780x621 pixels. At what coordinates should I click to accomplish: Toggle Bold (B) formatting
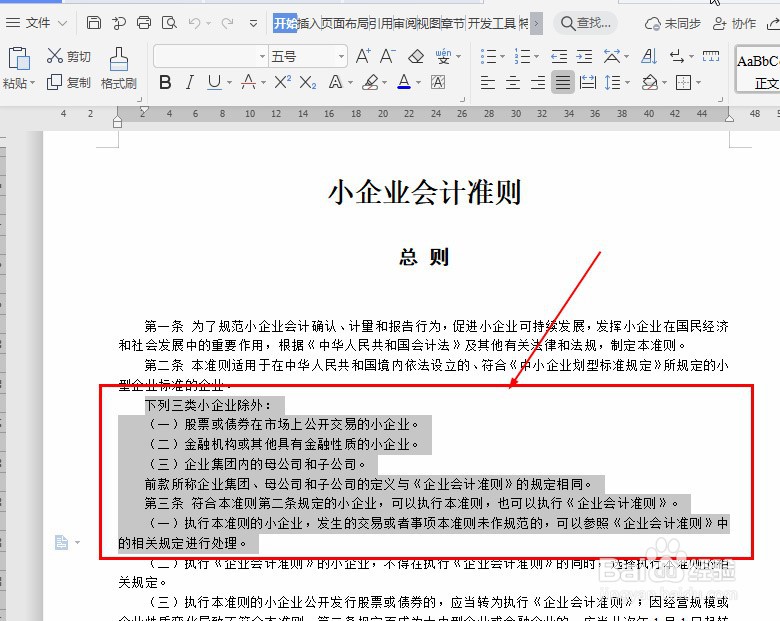165,82
